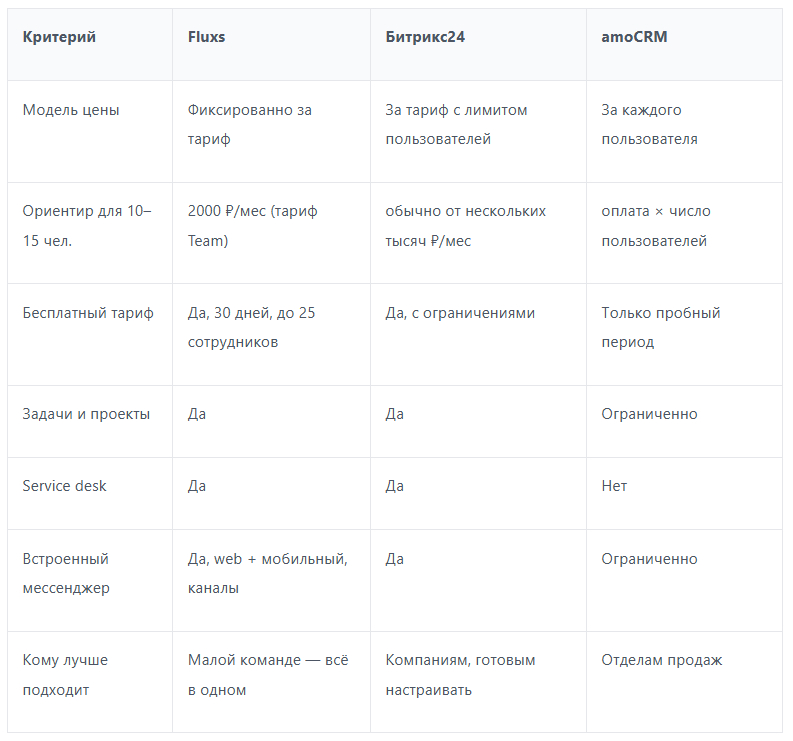Select the Отделам продаж cell
This screenshot has width=793, height=741.
[x=662, y=661]
